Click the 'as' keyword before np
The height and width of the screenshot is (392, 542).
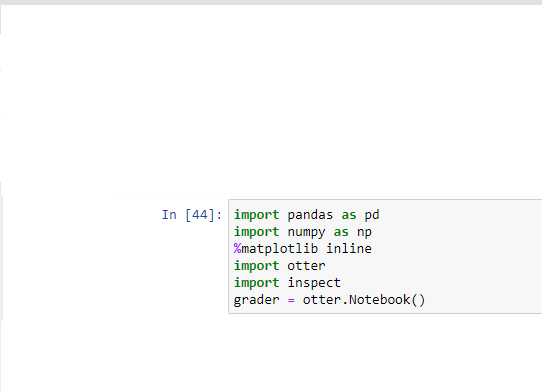341,232
